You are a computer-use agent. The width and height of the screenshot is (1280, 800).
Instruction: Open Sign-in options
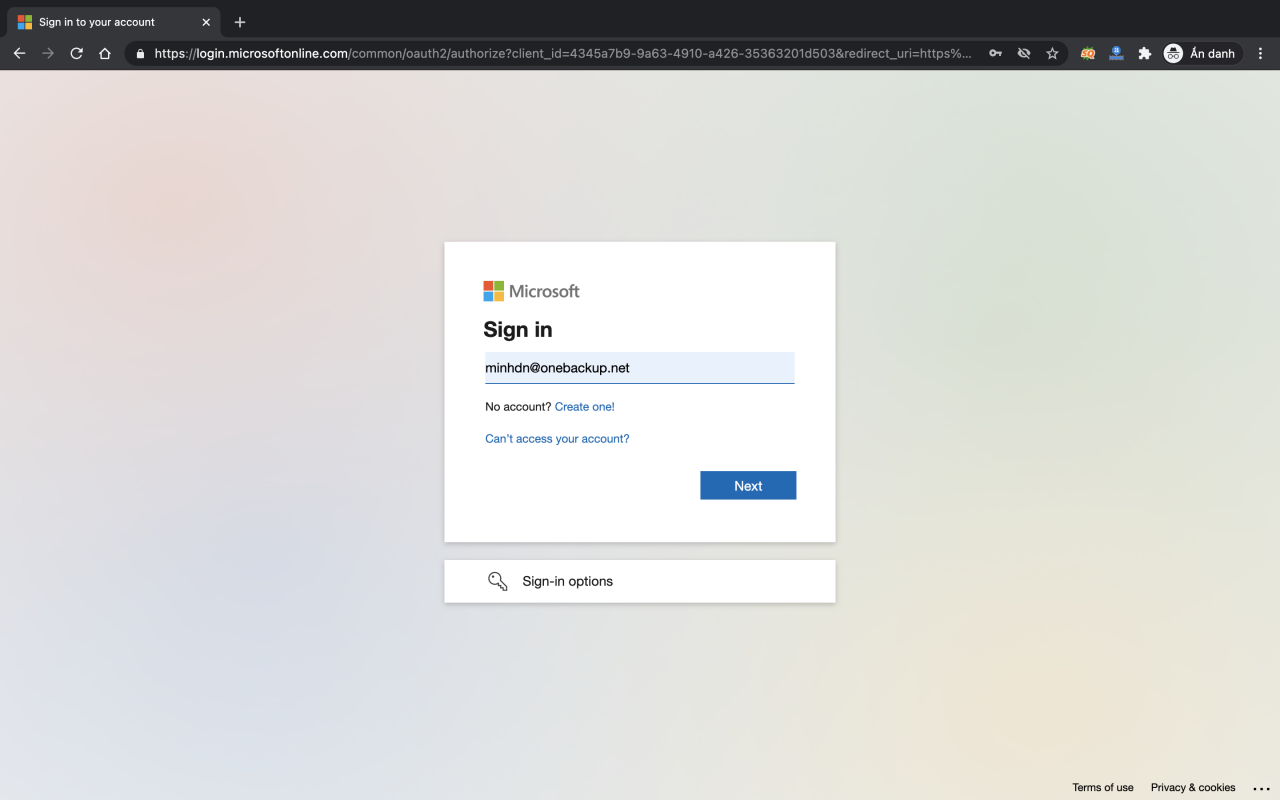click(x=640, y=581)
